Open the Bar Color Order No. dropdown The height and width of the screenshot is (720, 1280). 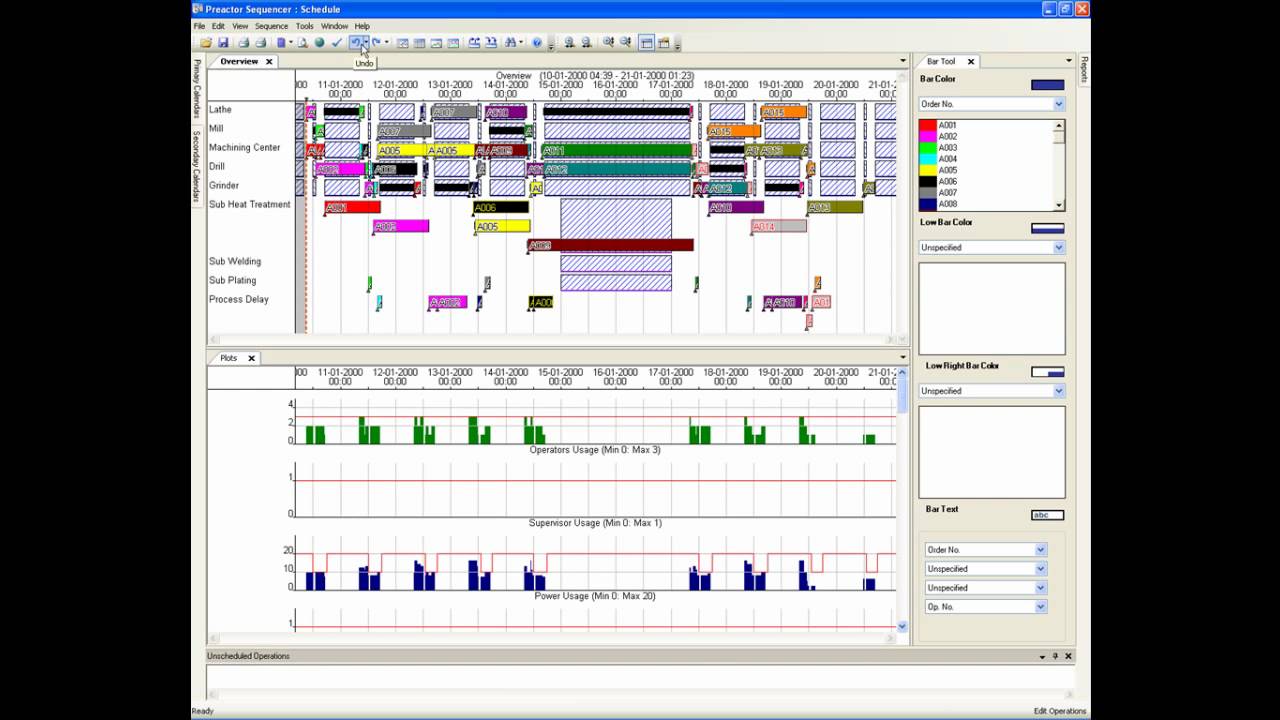click(1059, 104)
